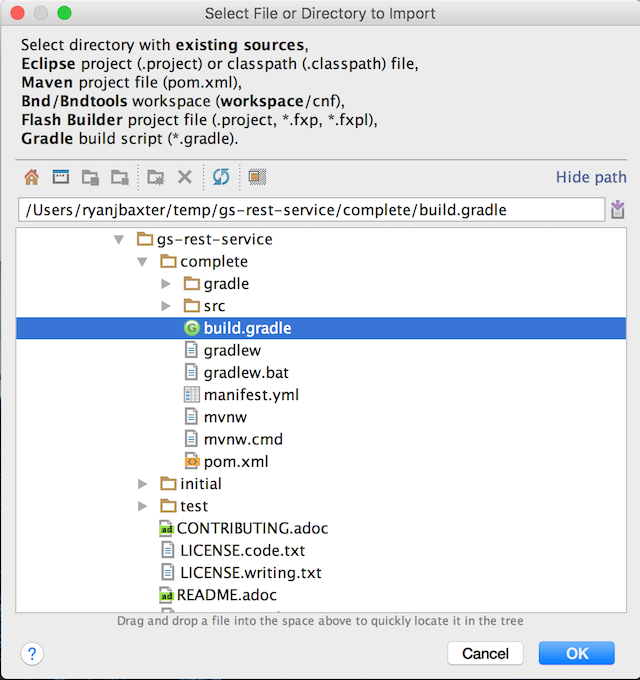Create a new folder via toolbar icon
640x680 pixels.
[x=156, y=177]
